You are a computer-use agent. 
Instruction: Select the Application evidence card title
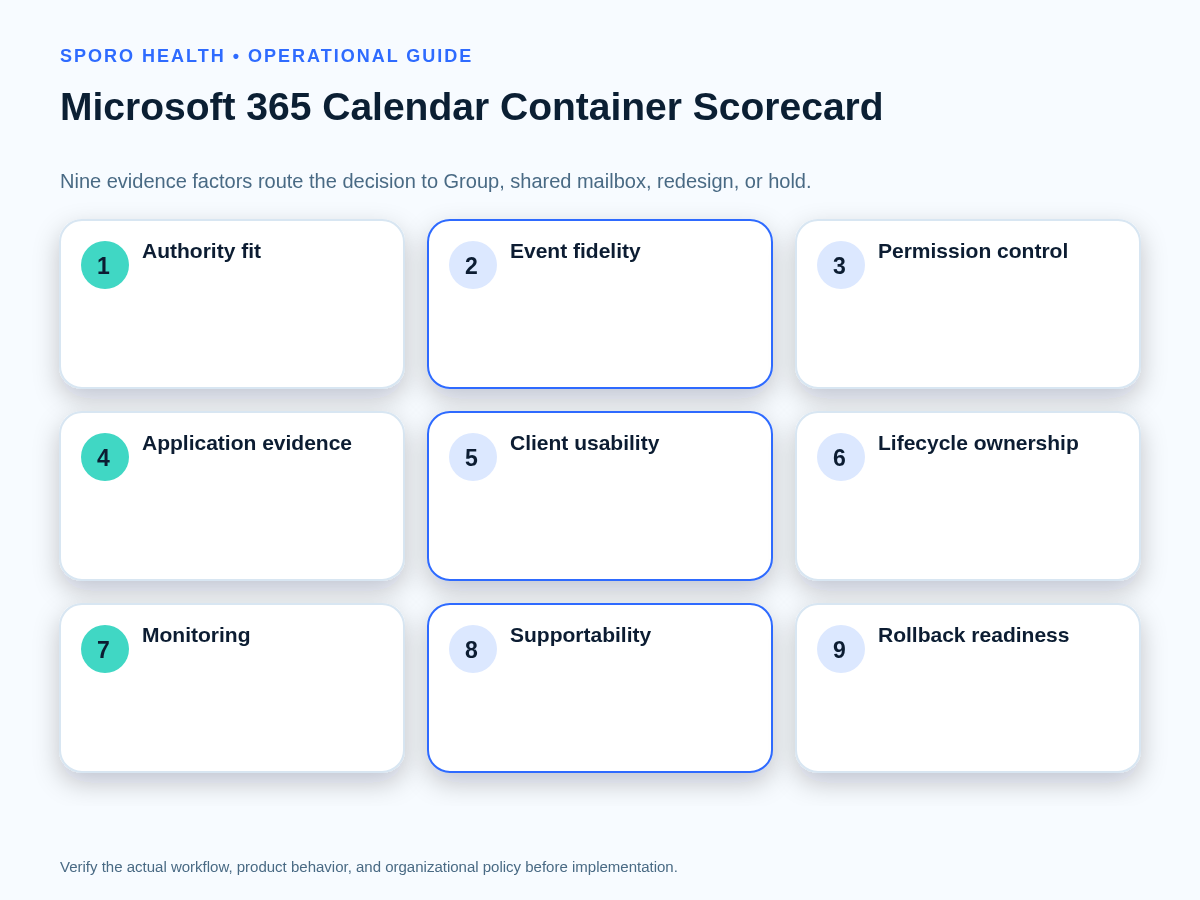[247, 443]
